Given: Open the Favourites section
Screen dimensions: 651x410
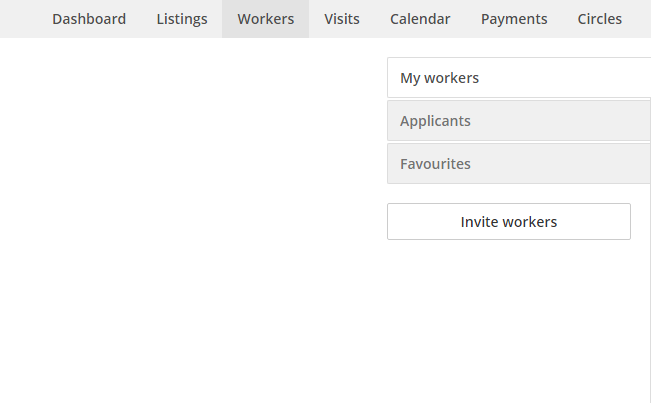Looking at the screenshot, I should pos(519,164).
